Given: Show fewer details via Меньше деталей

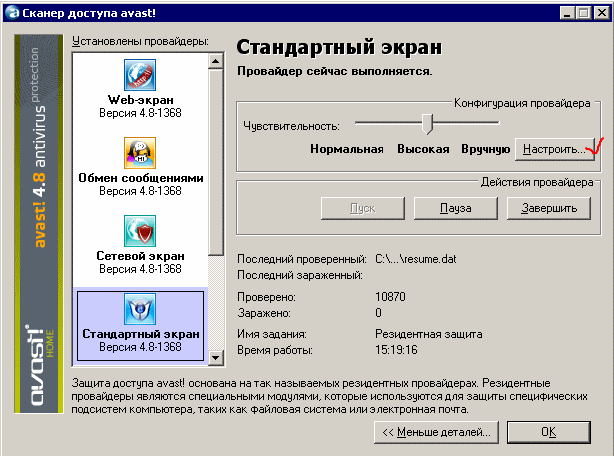Looking at the screenshot, I should 436,432.
